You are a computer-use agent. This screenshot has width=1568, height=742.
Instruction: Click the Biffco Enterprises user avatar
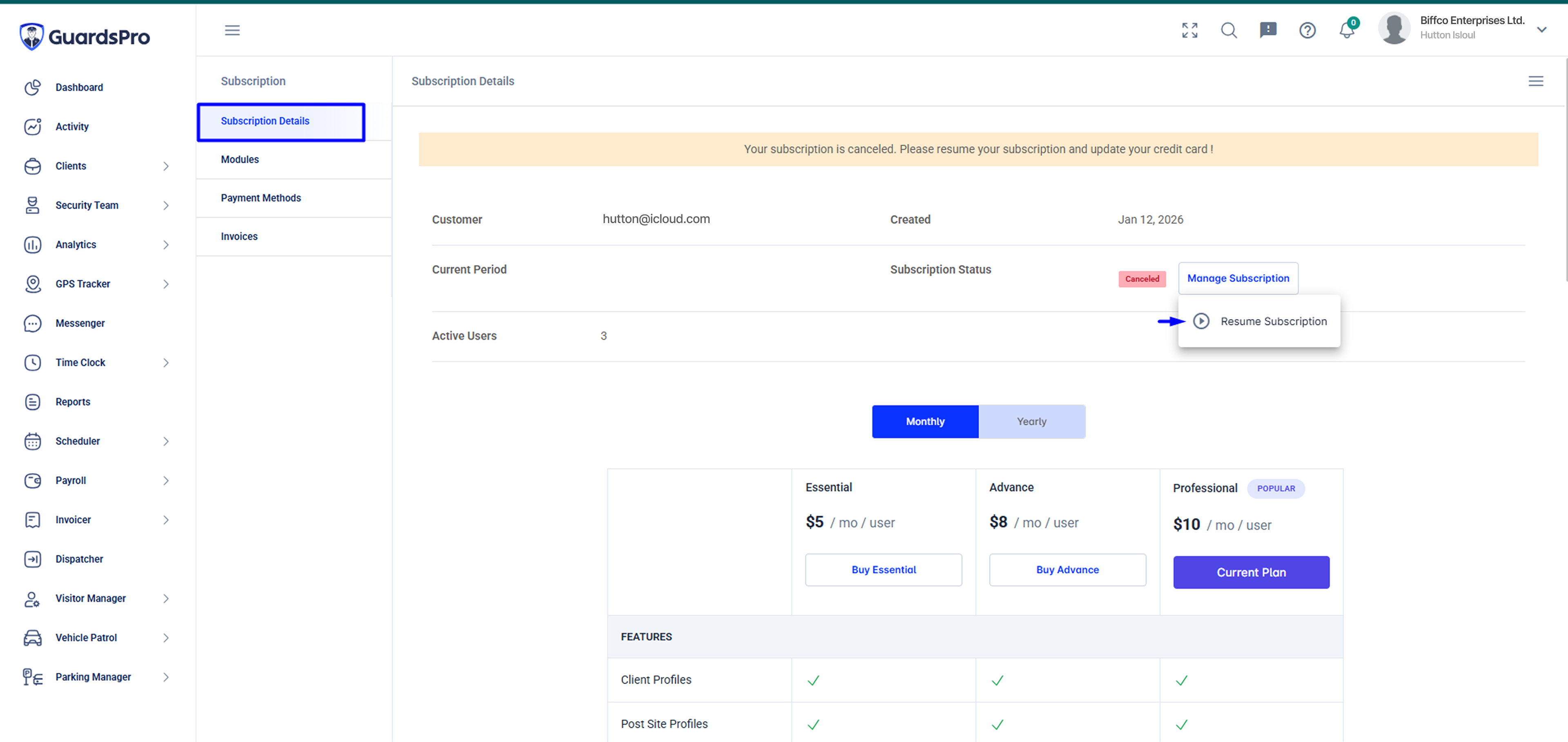(1394, 28)
